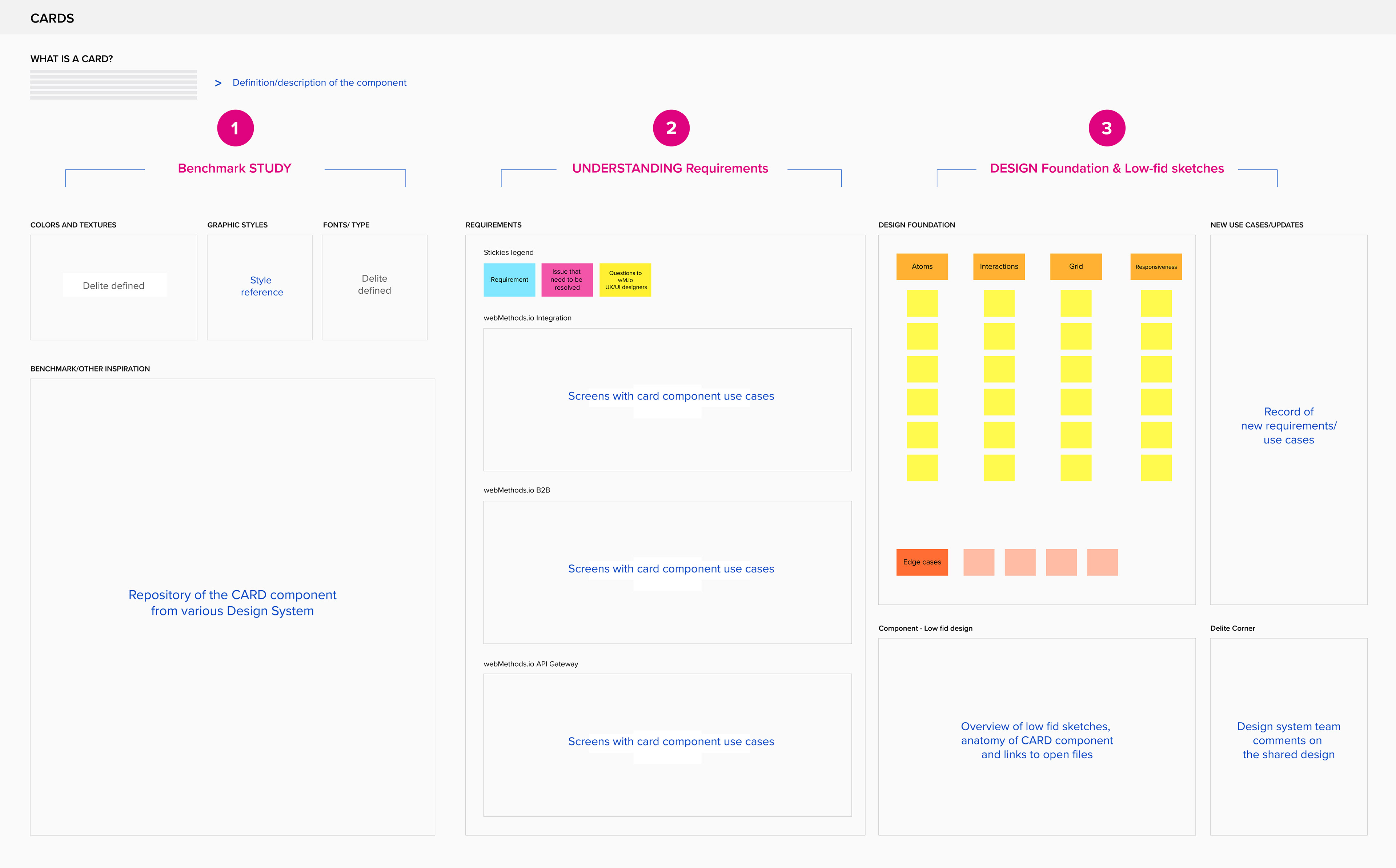Click UNDERSTANDING Requirements section heading
The image size is (1396, 868).
670,168
